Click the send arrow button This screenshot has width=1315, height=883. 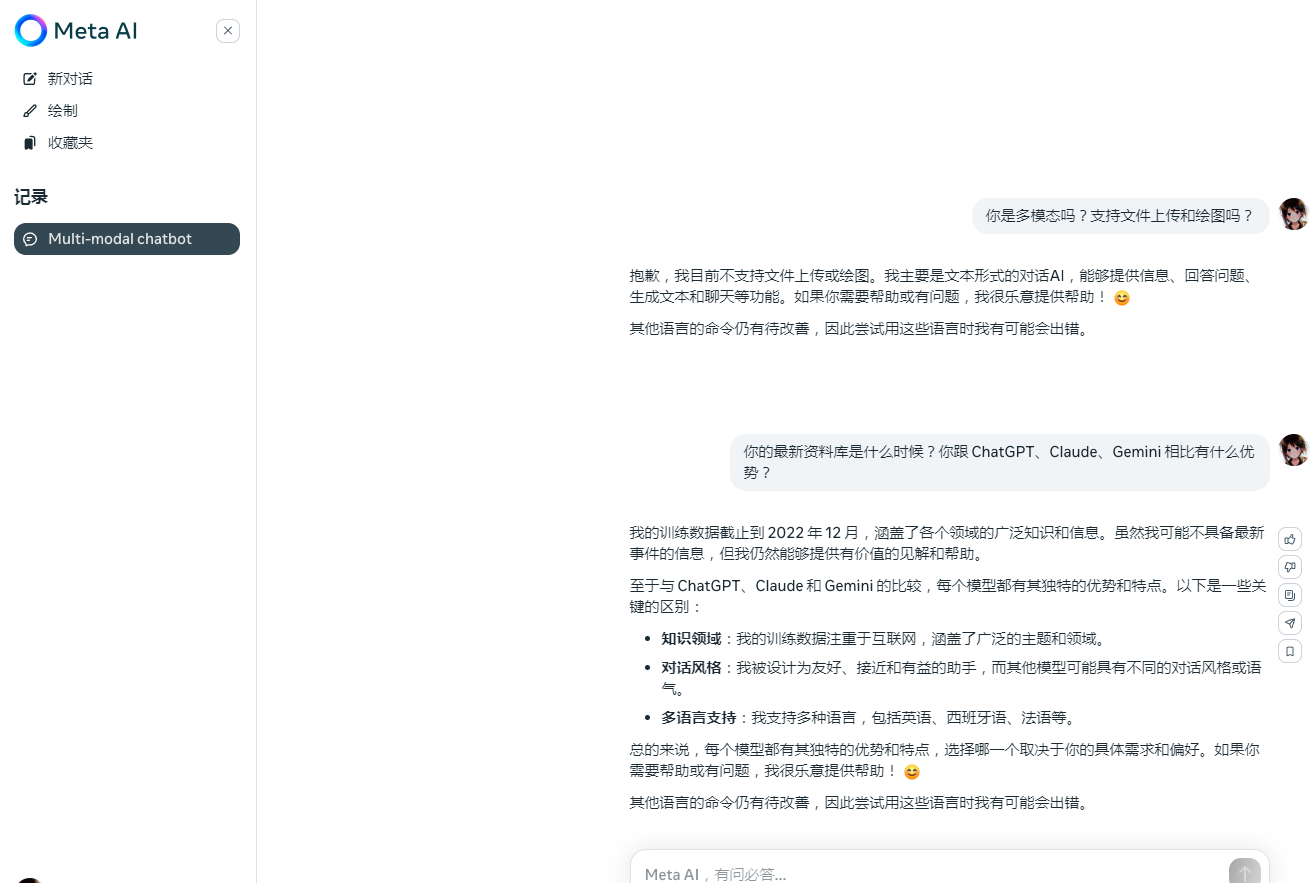[1245, 873]
